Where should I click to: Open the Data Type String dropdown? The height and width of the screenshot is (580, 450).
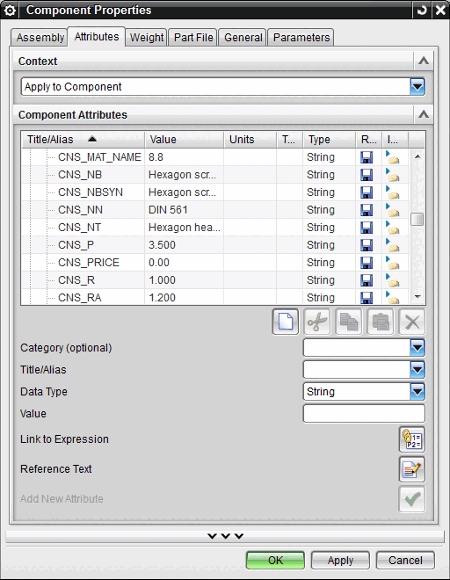(417, 391)
